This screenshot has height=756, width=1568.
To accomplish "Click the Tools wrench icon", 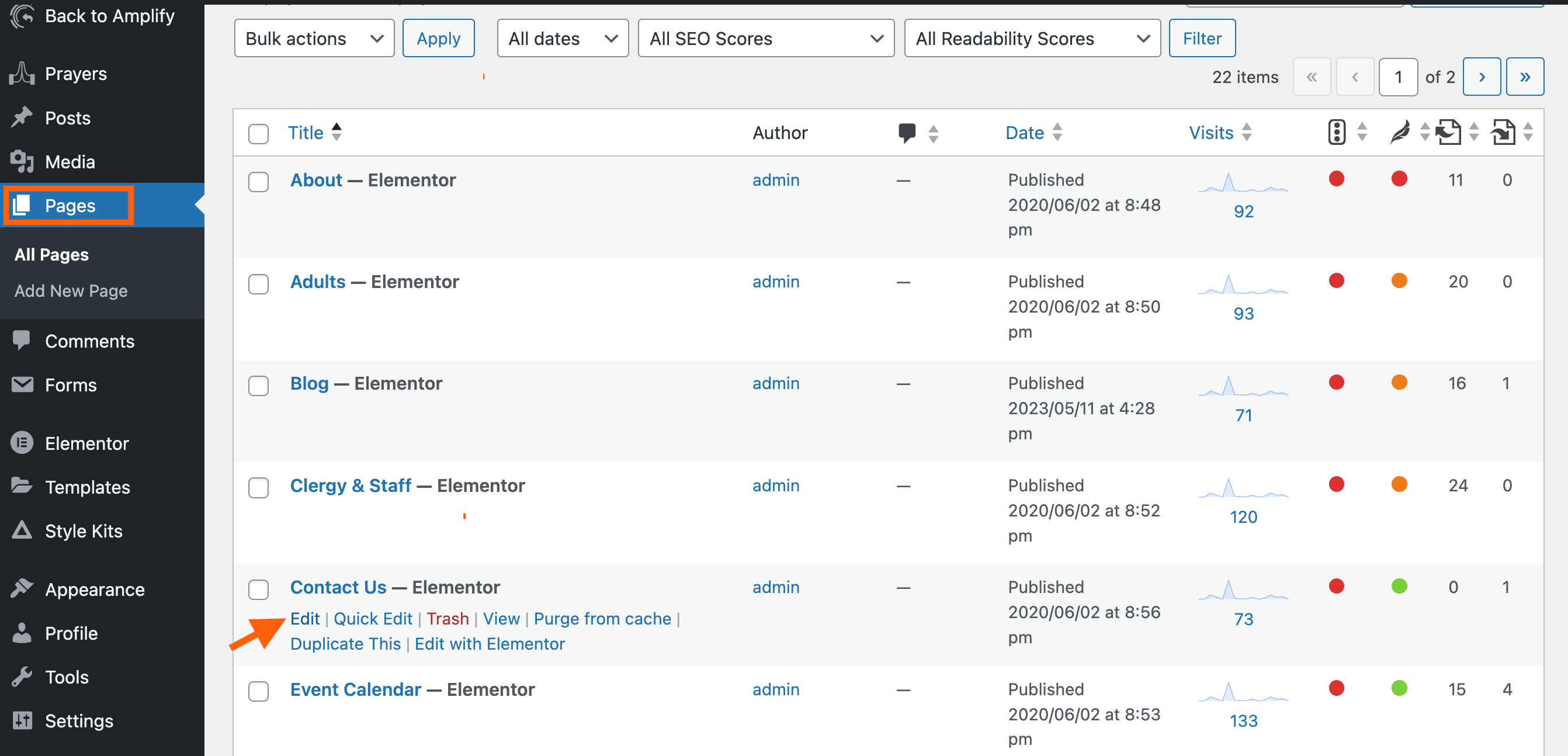I will [x=22, y=677].
